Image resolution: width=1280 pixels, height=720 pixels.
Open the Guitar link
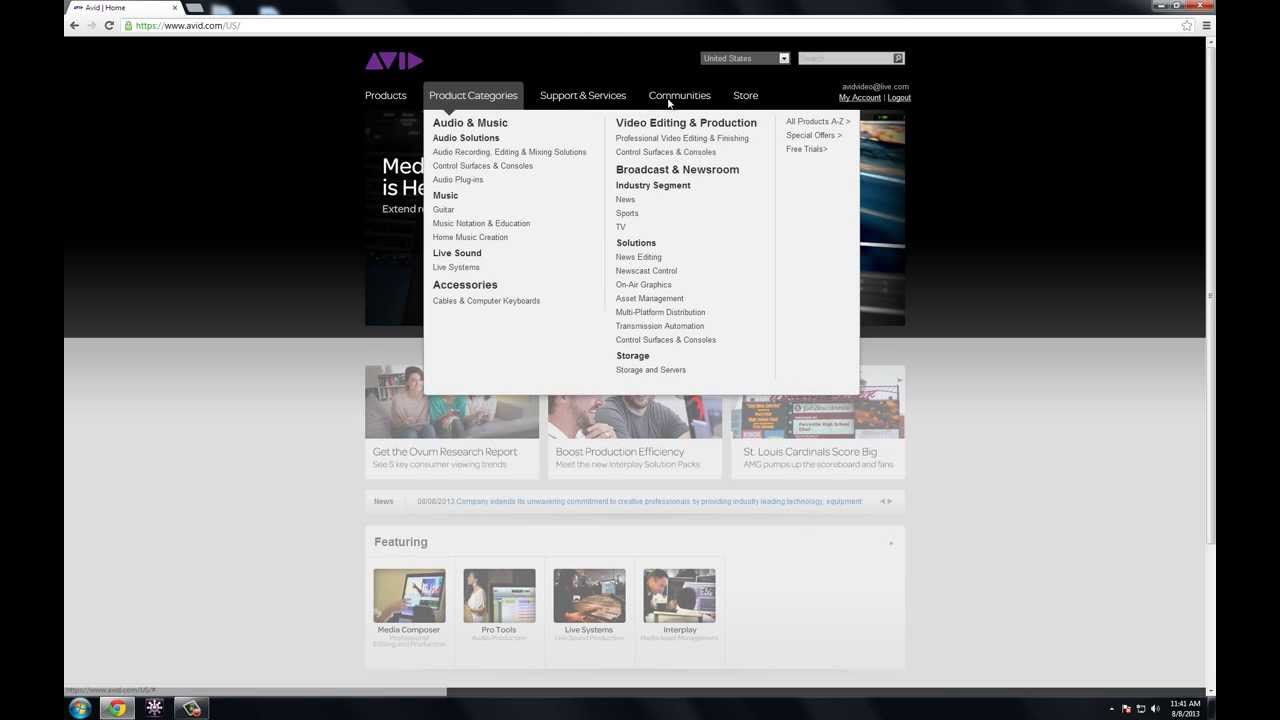443,210
